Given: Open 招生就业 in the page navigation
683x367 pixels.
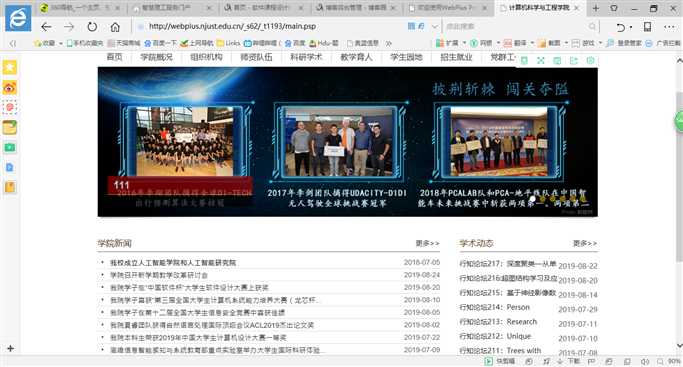Looking at the screenshot, I should point(456,57).
